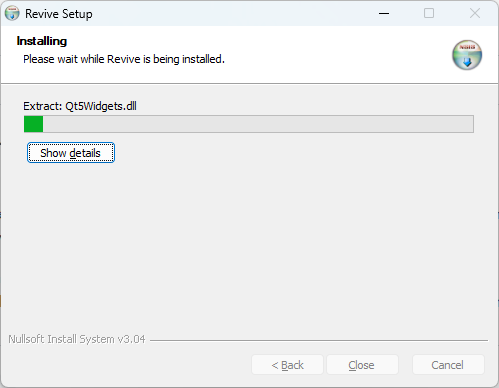Click the green filled portion of progress bar
499x388 pixels.
[33, 124]
